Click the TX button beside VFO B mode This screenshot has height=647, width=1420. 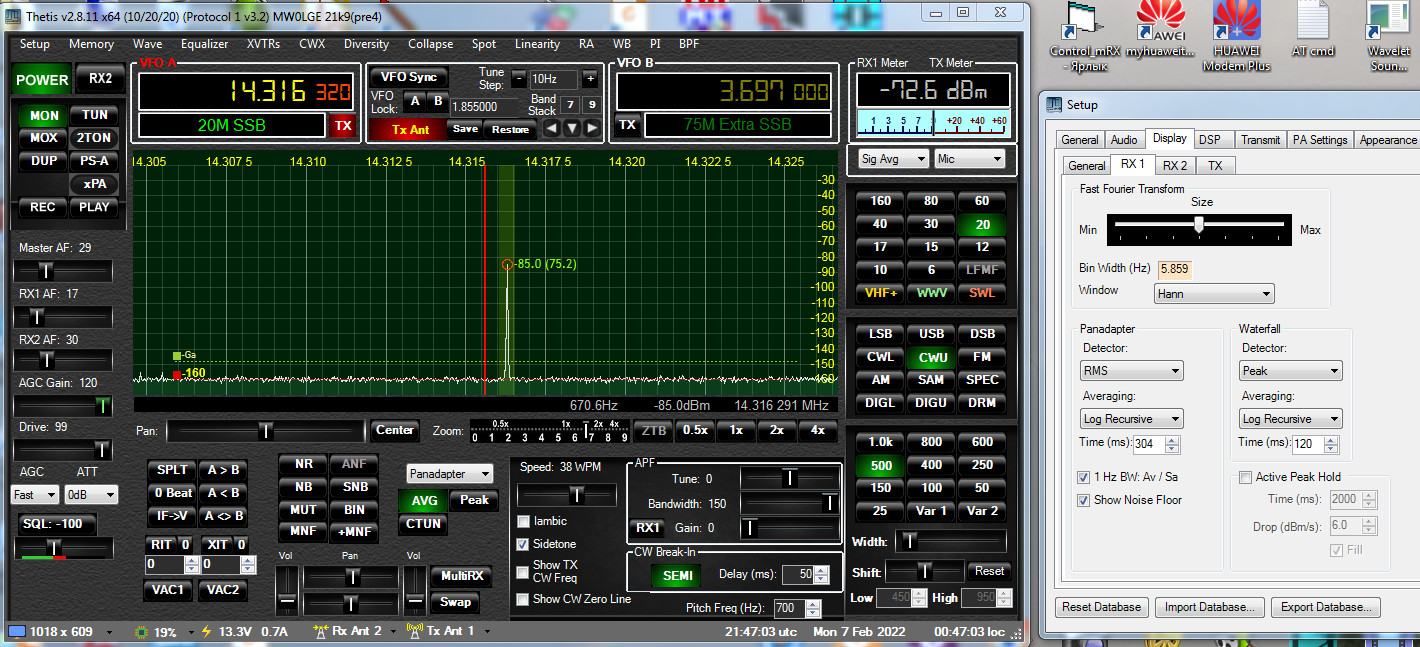click(x=627, y=125)
